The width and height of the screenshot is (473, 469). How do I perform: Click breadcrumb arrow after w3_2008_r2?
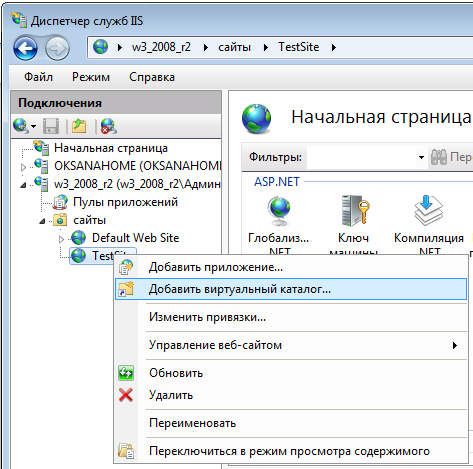[x=206, y=48]
